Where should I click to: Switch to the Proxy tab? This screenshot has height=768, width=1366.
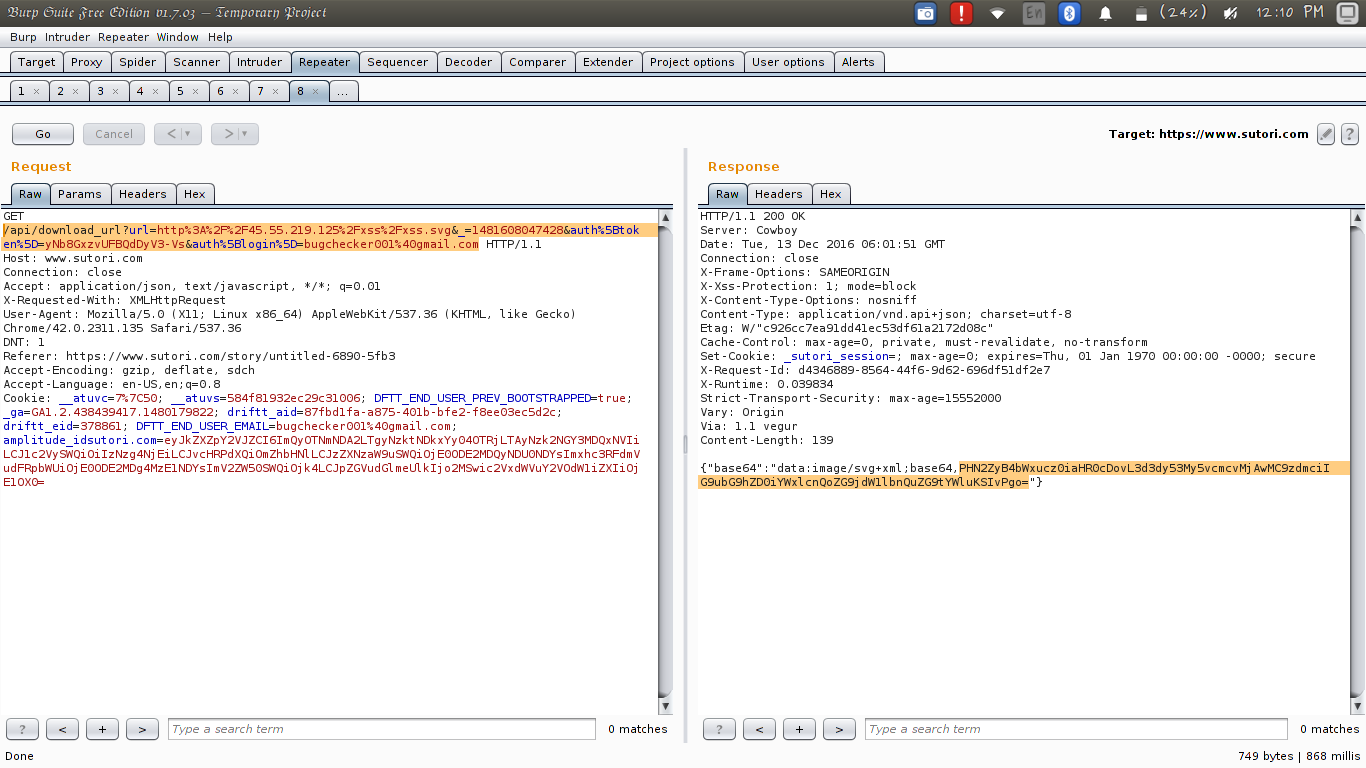pos(87,62)
